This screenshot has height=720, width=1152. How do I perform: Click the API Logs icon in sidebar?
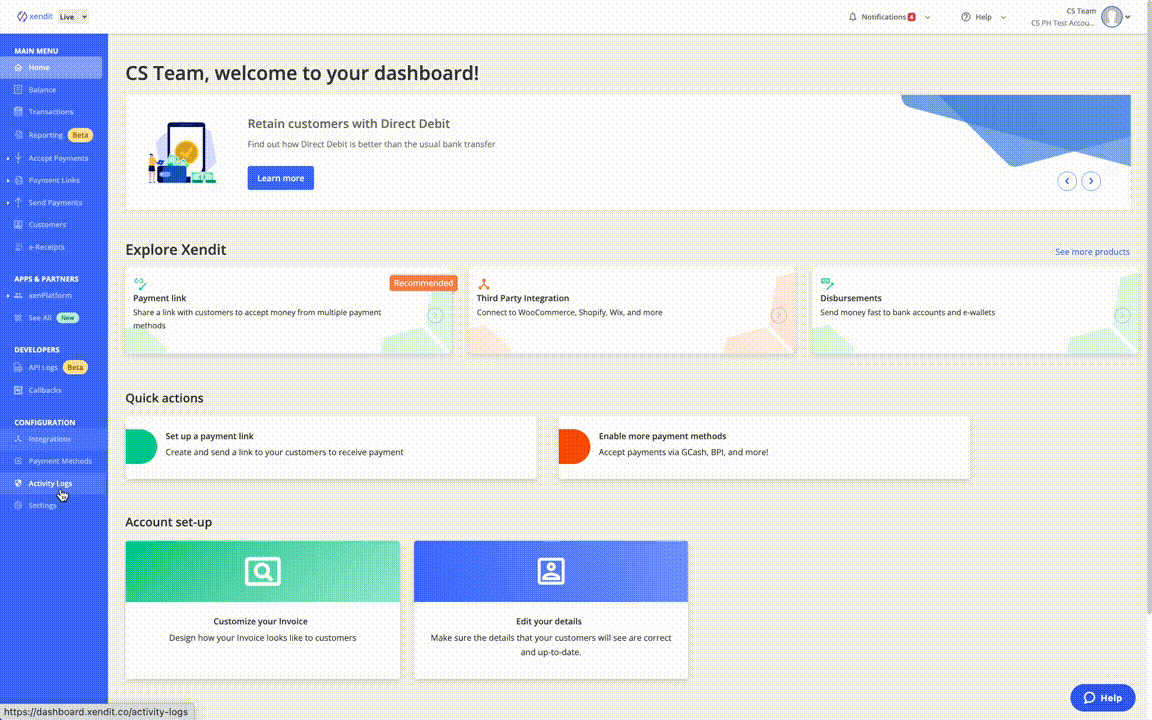tap(18, 367)
